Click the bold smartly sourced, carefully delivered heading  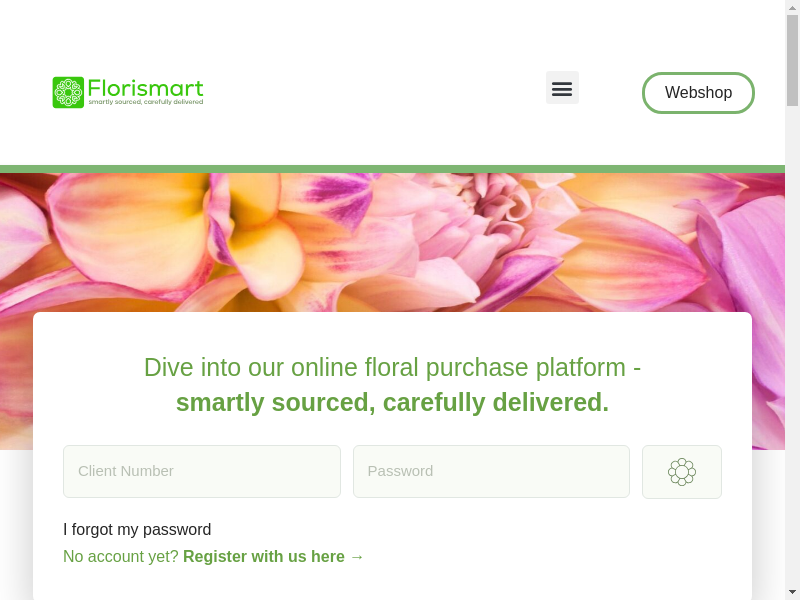tap(392, 403)
